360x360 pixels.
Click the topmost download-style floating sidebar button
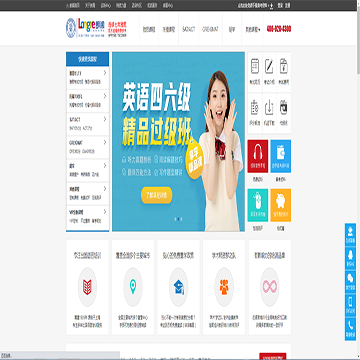coord(350,235)
